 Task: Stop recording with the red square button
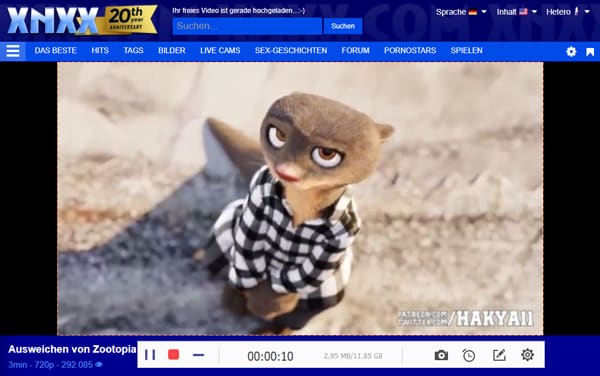pos(173,355)
